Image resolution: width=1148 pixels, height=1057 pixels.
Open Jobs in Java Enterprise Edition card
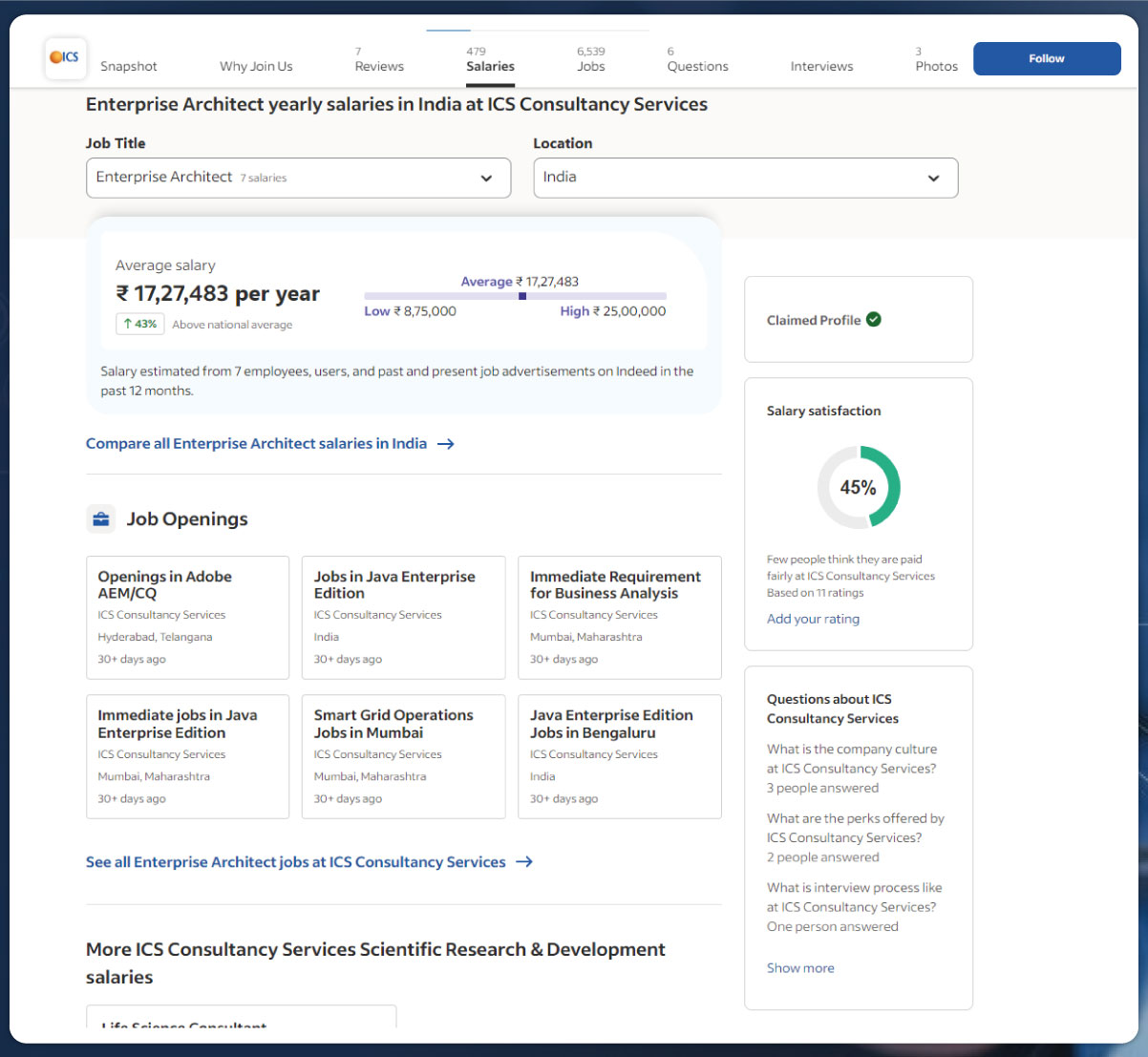[403, 618]
